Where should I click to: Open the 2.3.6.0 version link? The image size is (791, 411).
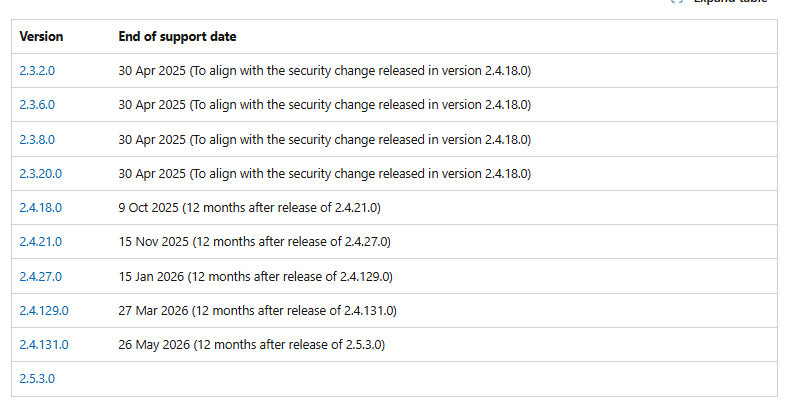[x=37, y=105]
